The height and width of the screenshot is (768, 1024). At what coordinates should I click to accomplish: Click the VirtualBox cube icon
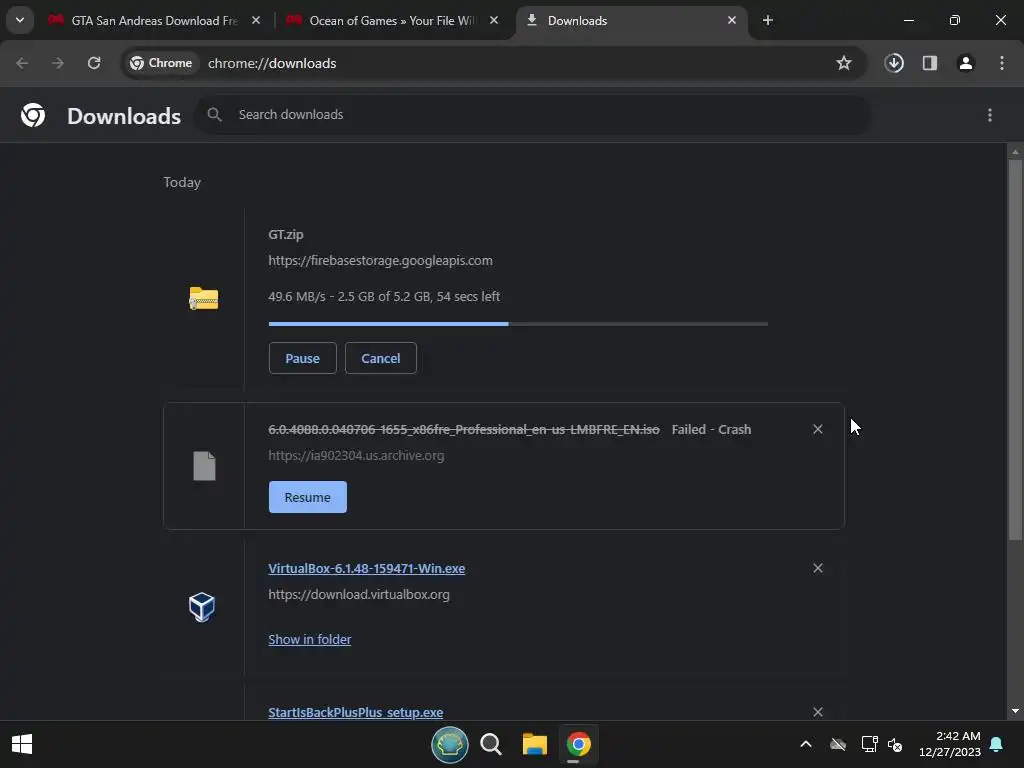[x=202, y=607]
